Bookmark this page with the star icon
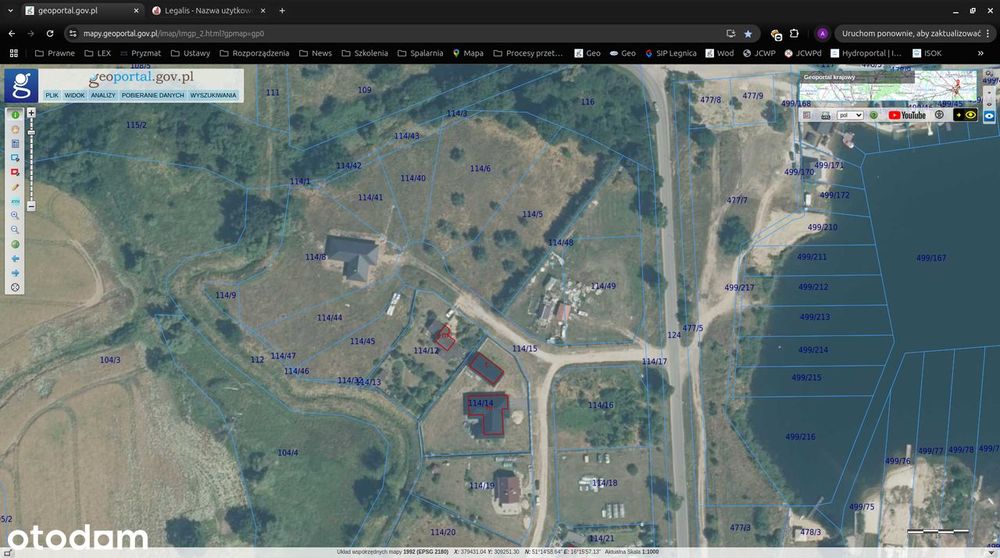 748,33
